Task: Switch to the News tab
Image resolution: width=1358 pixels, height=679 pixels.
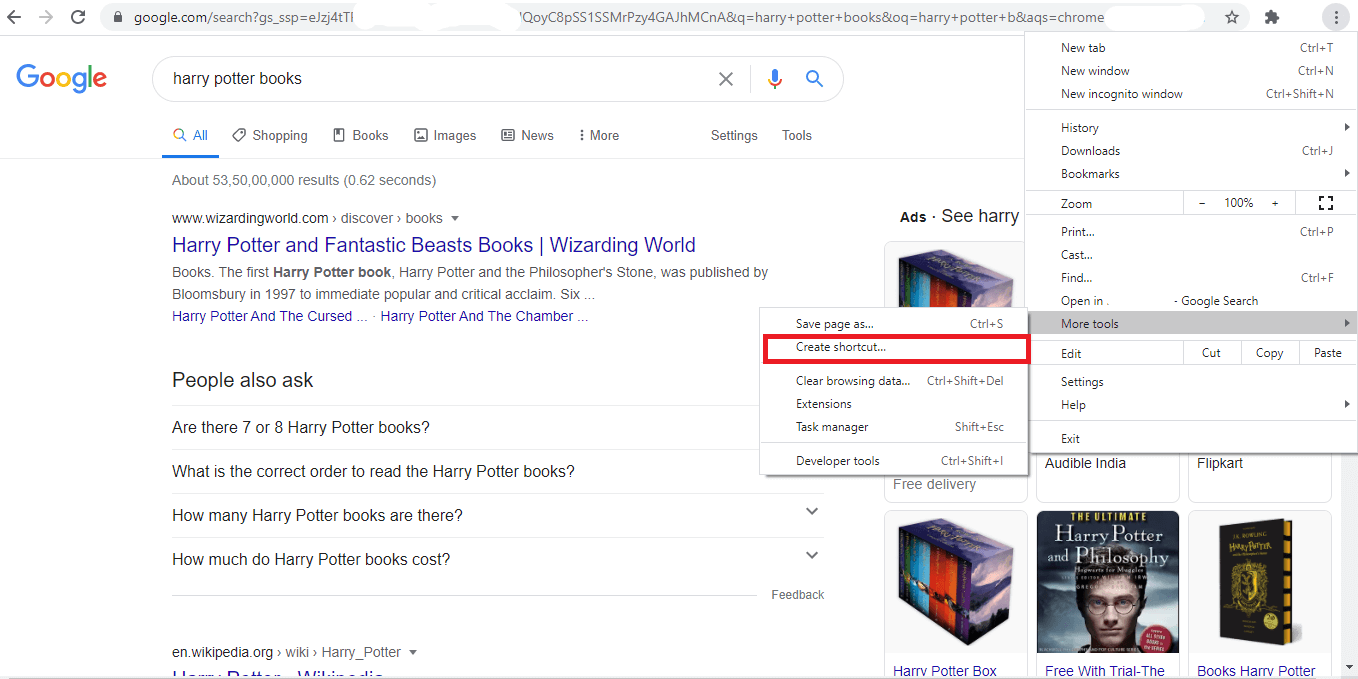Action: point(527,136)
